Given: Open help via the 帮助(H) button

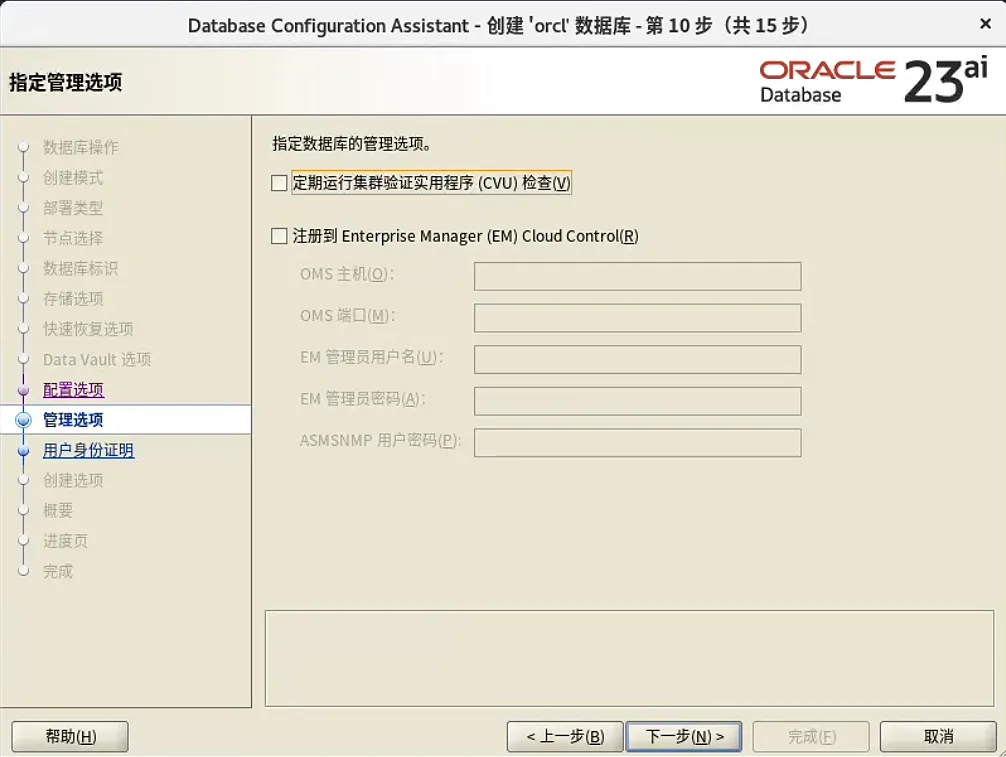Looking at the screenshot, I should pos(69,736).
